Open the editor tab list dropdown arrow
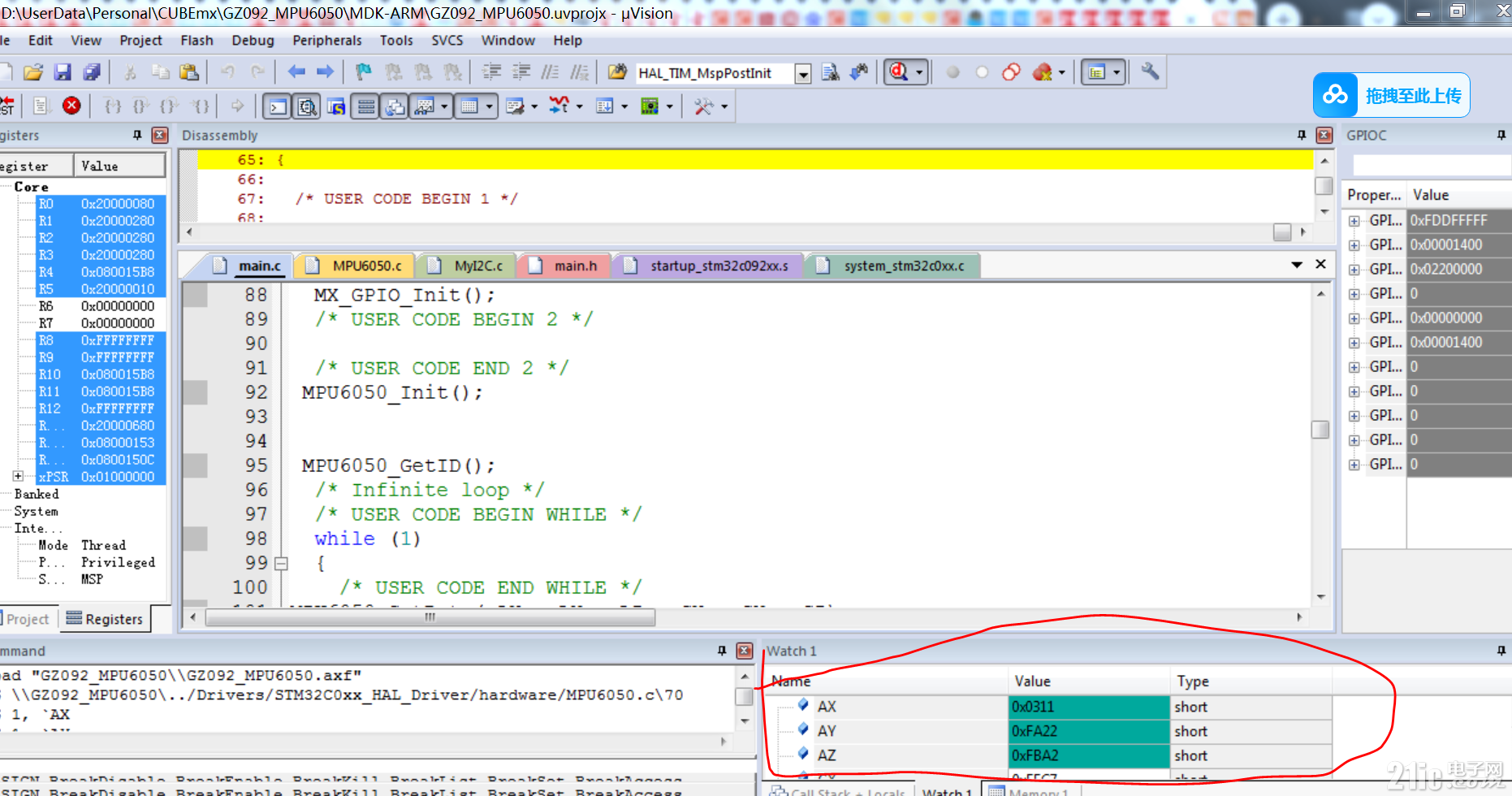 tap(1297, 265)
